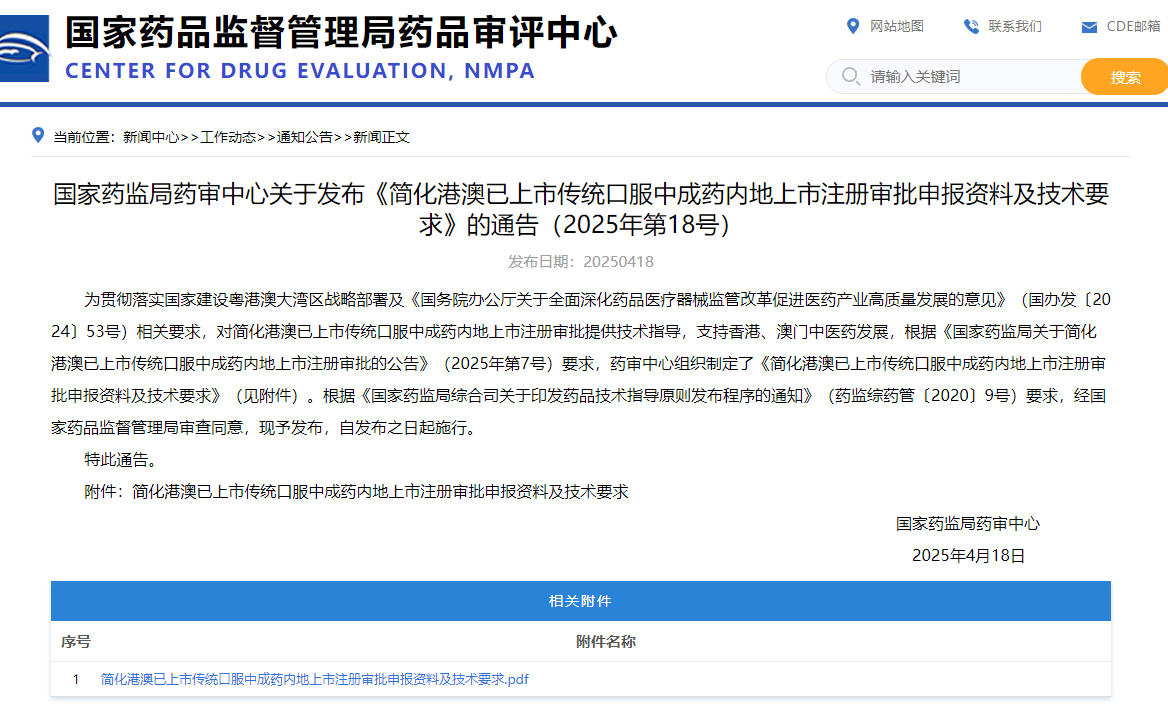The width and height of the screenshot is (1168, 717).
Task: Click the magnifier icon in the search box
Action: (851, 76)
